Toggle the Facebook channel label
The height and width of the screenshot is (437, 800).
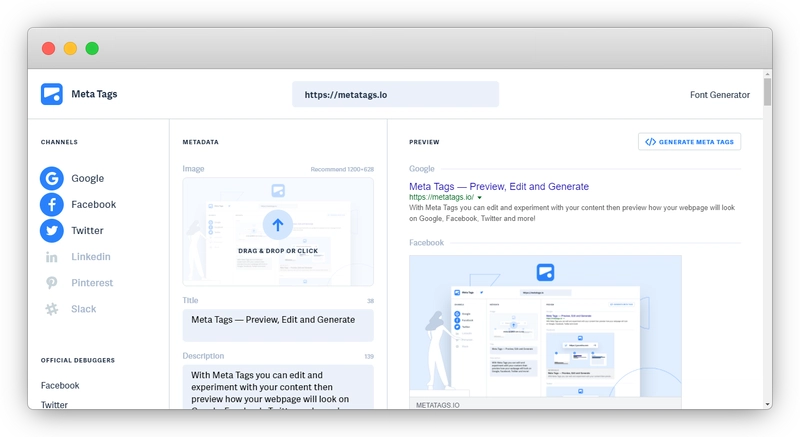point(93,204)
